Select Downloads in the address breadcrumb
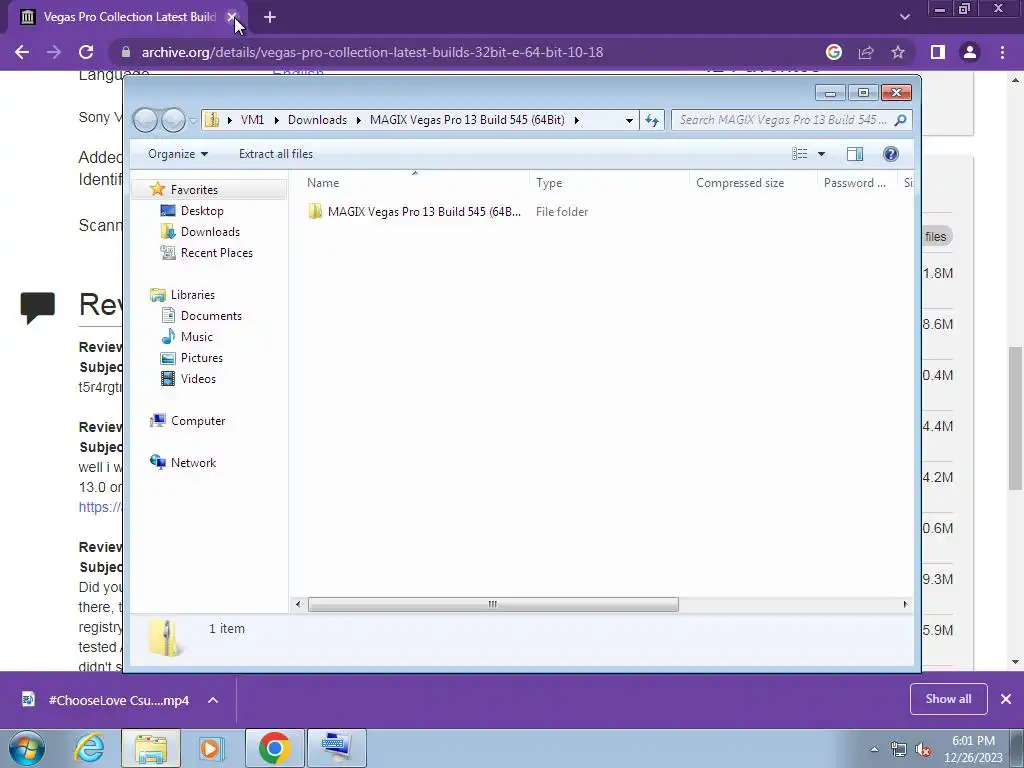Image resolution: width=1024 pixels, height=768 pixels. click(317, 120)
